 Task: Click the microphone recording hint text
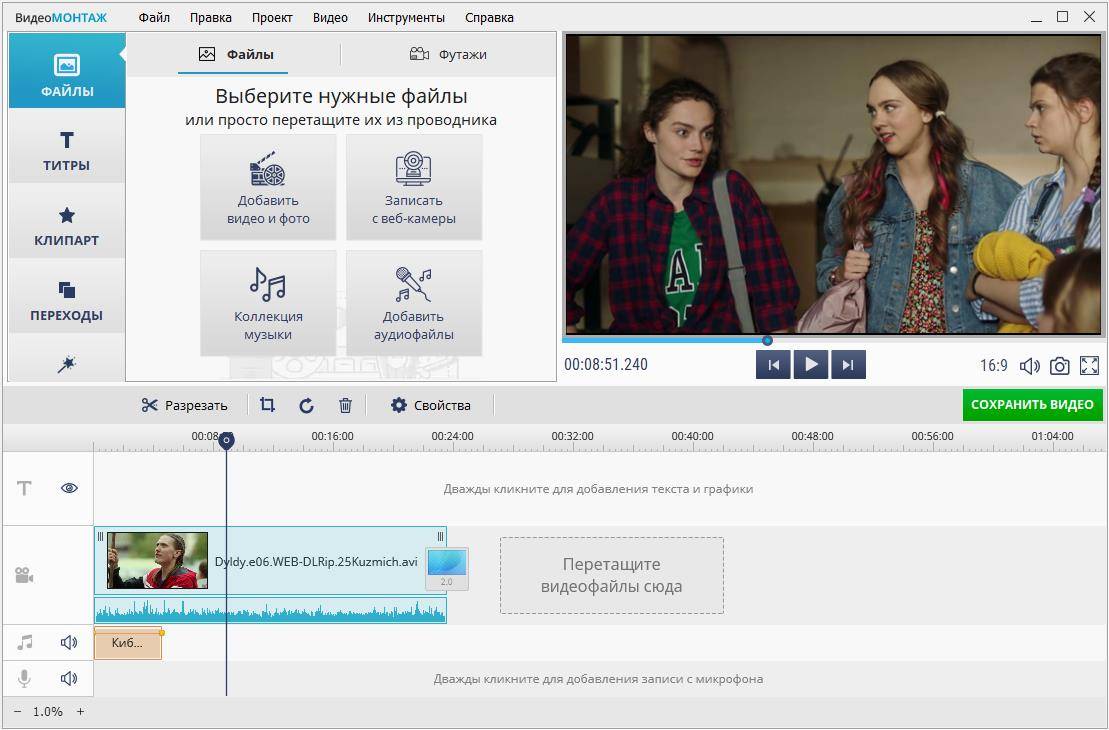[x=598, y=679]
